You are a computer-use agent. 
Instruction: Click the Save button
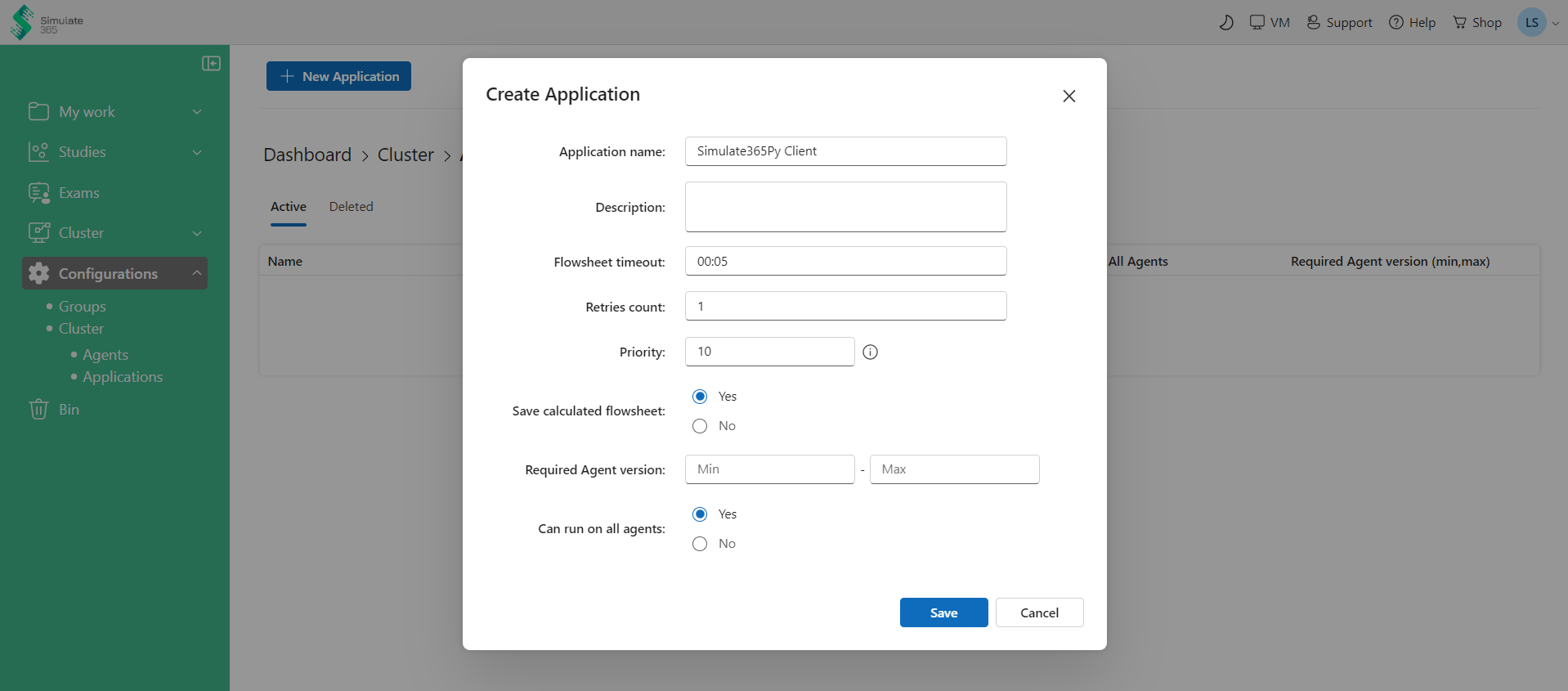943,612
